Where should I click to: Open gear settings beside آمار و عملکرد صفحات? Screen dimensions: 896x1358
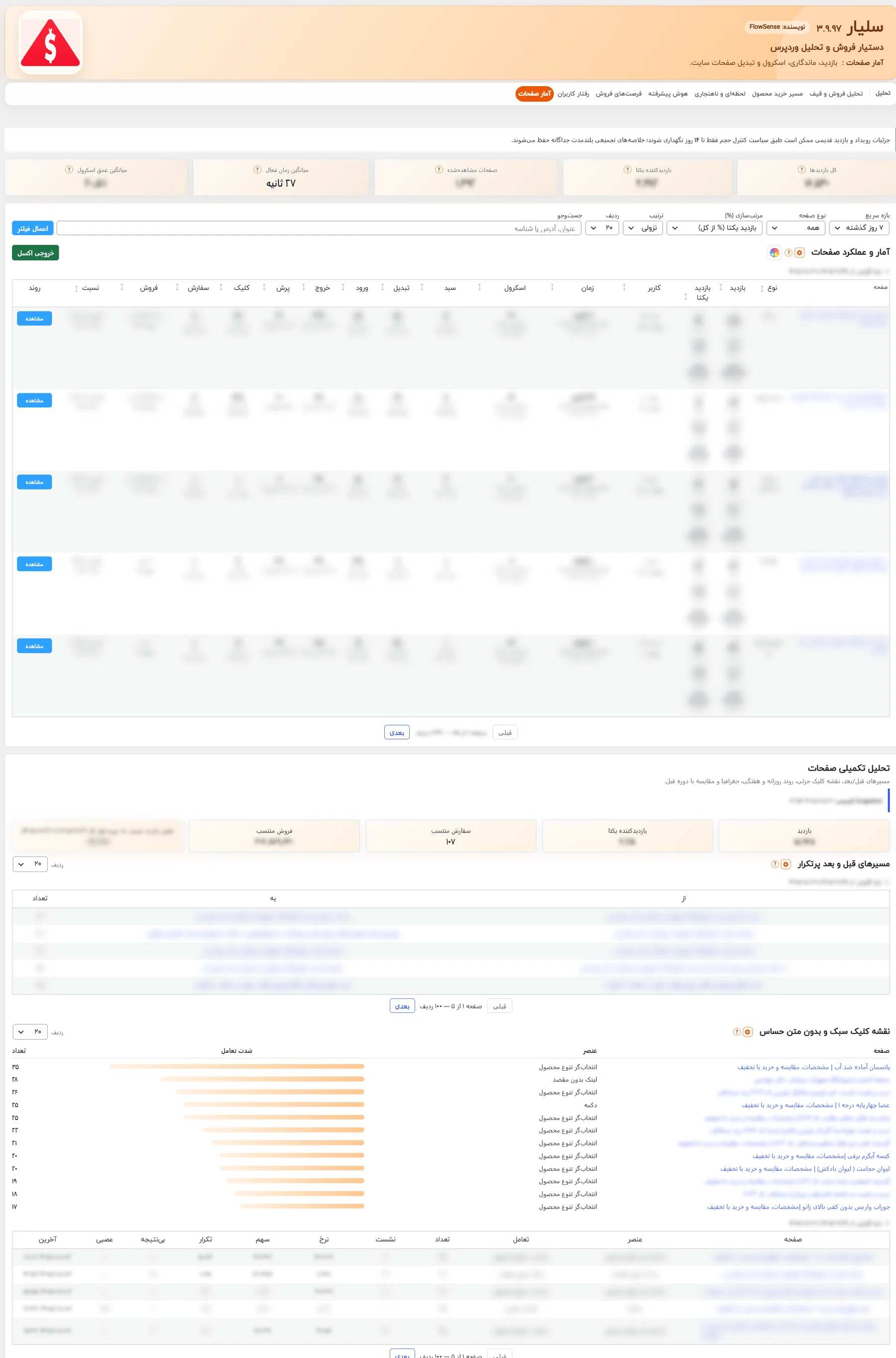[799, 252]
